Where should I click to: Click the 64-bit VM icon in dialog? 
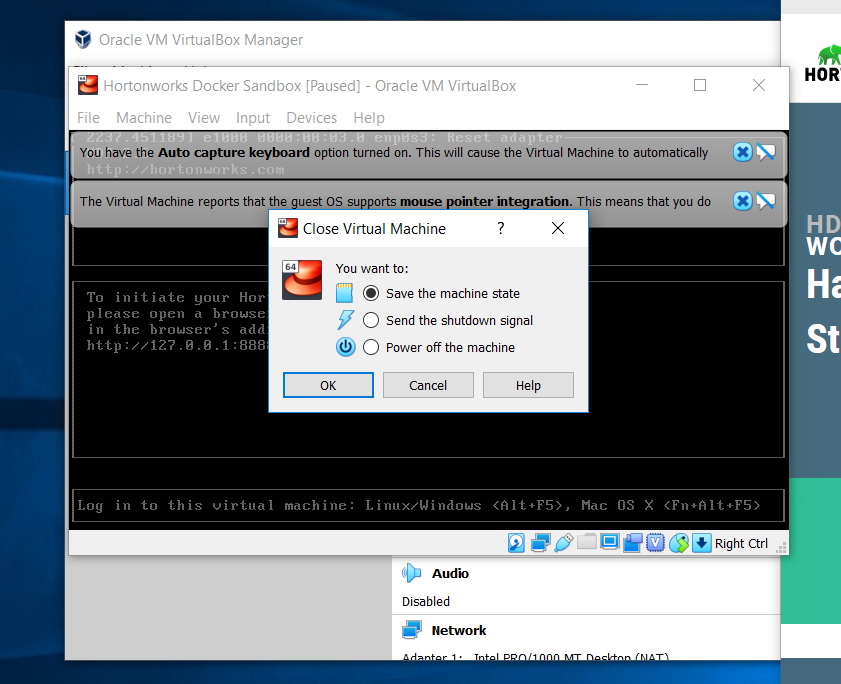[302, 280]
